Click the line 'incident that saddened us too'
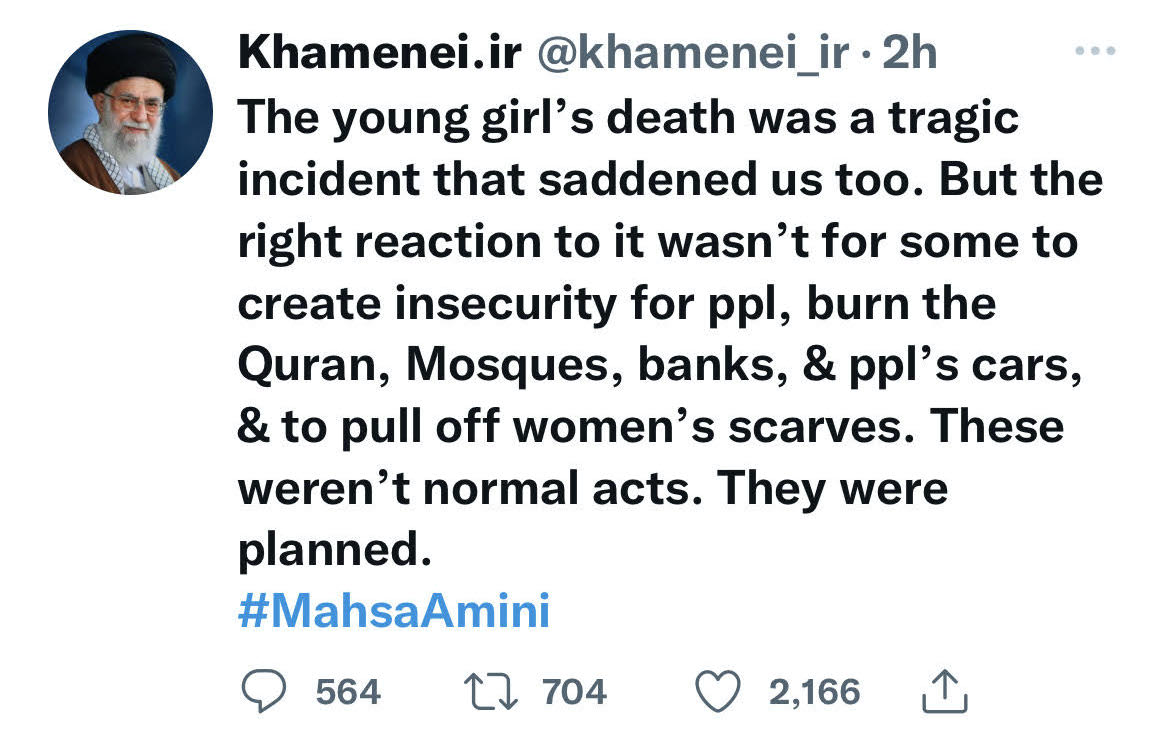The width and height of the screenshot is (1170, 742). (x=670, y=181)
